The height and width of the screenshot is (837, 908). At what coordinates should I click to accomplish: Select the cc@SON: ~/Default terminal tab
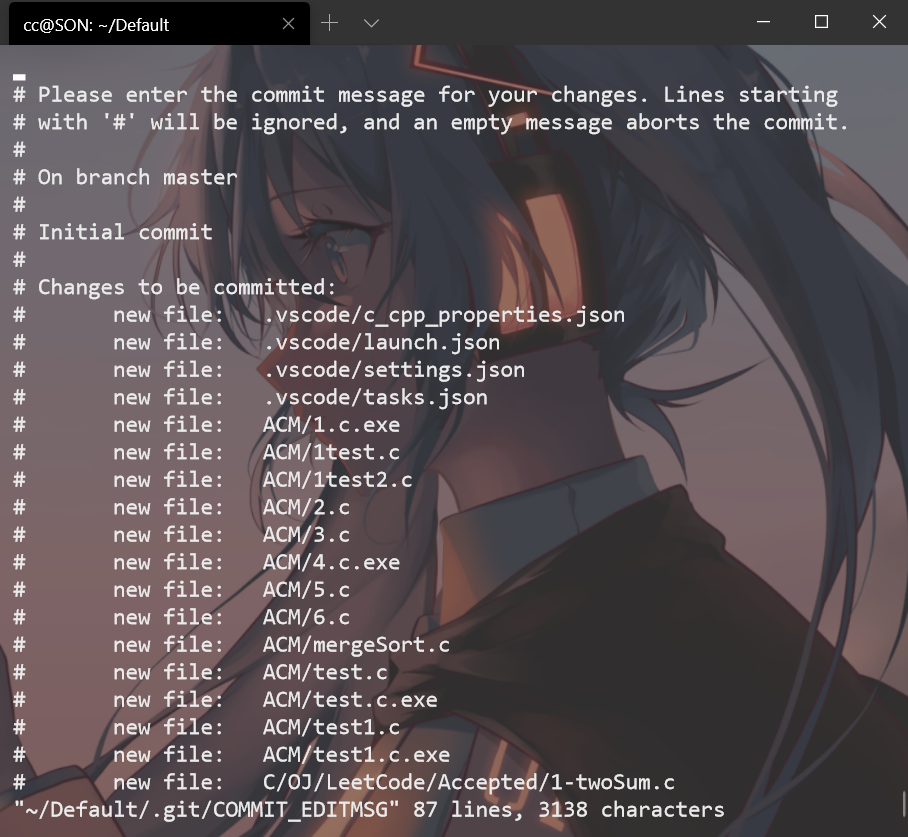[159, 24]
